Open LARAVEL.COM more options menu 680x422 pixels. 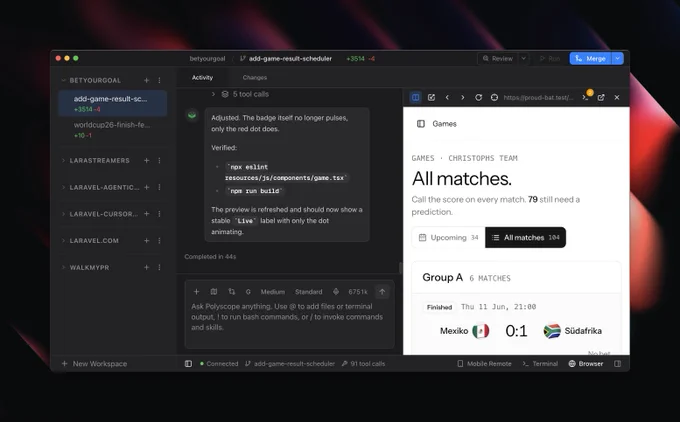(159, 241)
